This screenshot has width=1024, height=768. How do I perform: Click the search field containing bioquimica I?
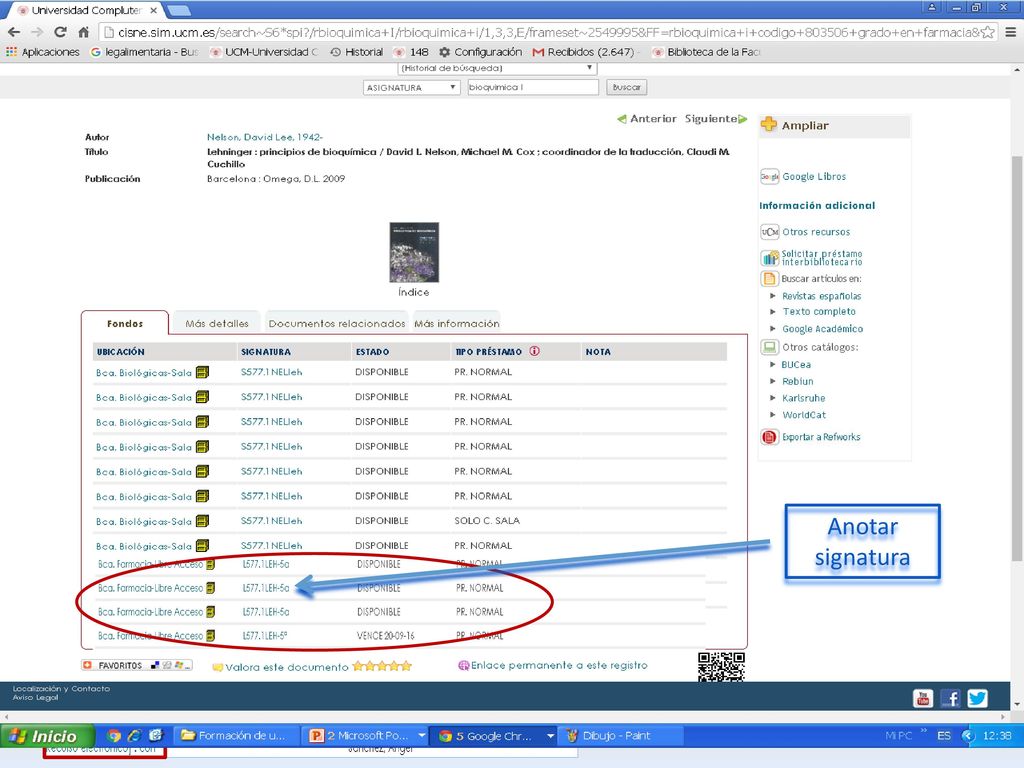pyautogui.click(x=533, y=87)
